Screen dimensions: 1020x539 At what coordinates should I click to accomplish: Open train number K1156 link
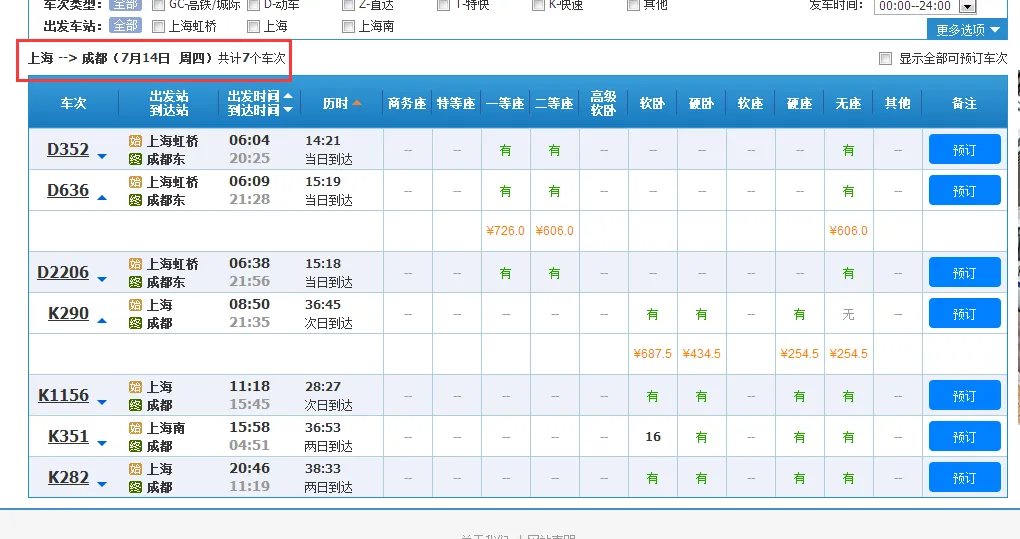(63, 395)
